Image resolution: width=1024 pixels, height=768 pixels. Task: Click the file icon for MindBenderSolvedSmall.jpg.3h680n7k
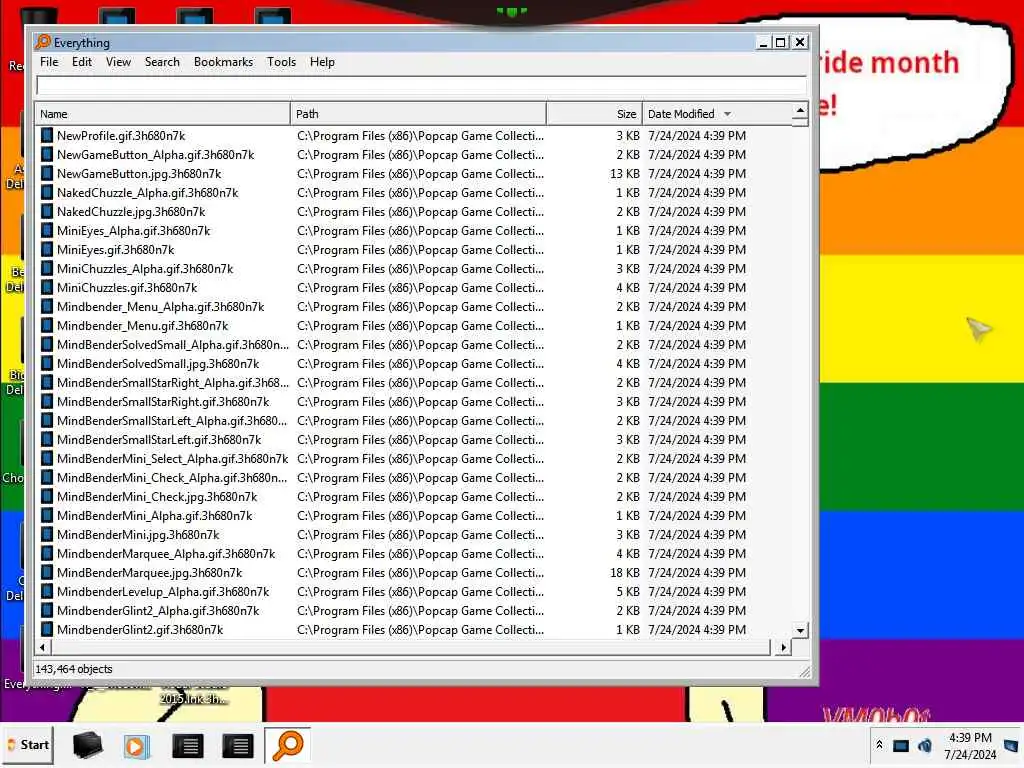(x=47, y=364)
